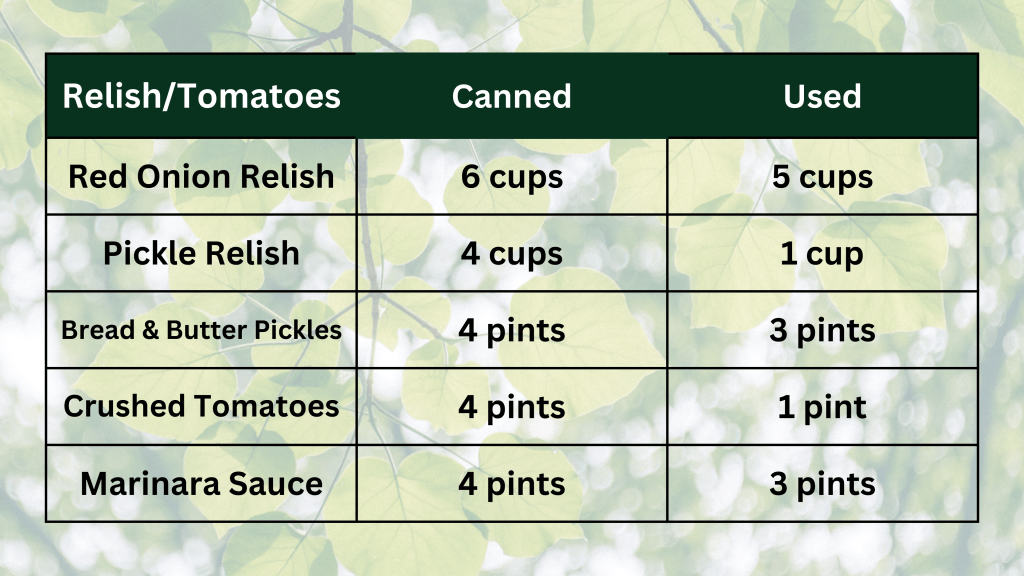Select the Canned column header

point(511,96)
